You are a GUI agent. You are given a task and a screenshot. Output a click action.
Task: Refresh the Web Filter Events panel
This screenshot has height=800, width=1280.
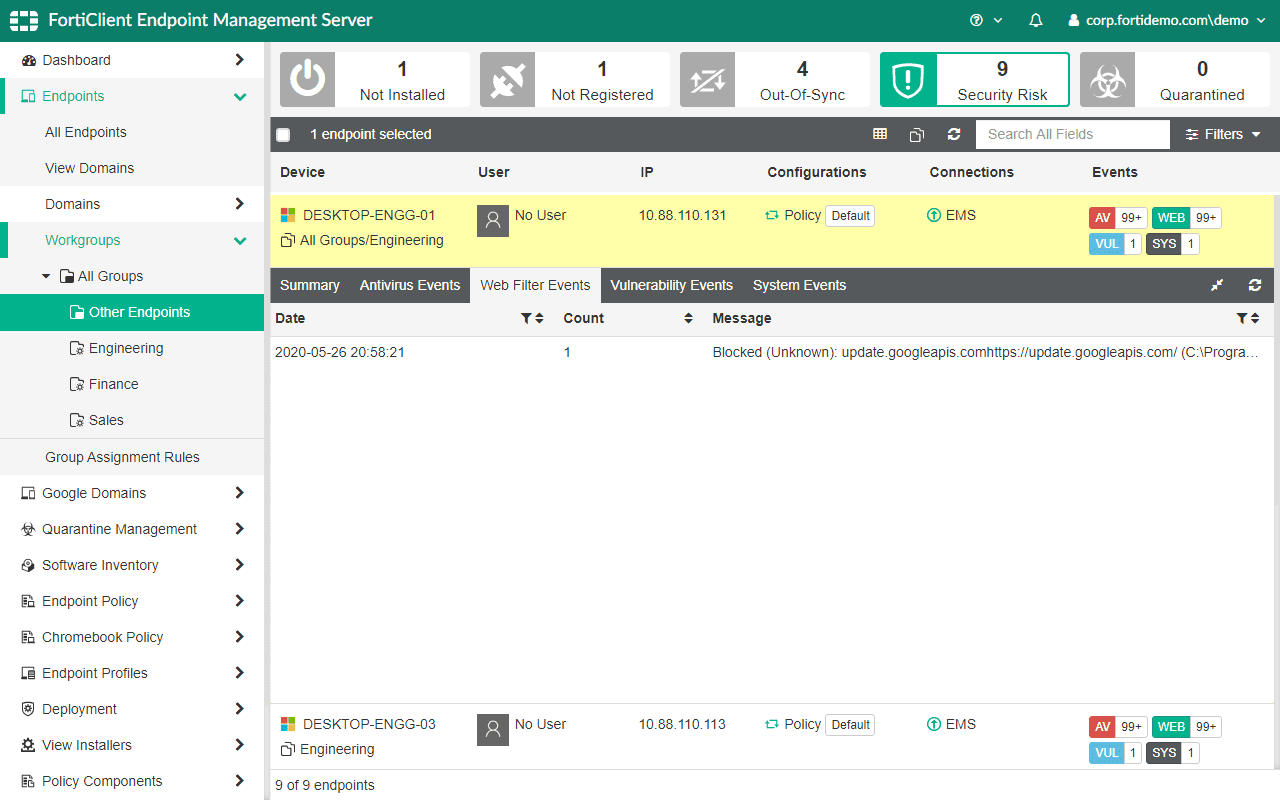[1255, 285]
